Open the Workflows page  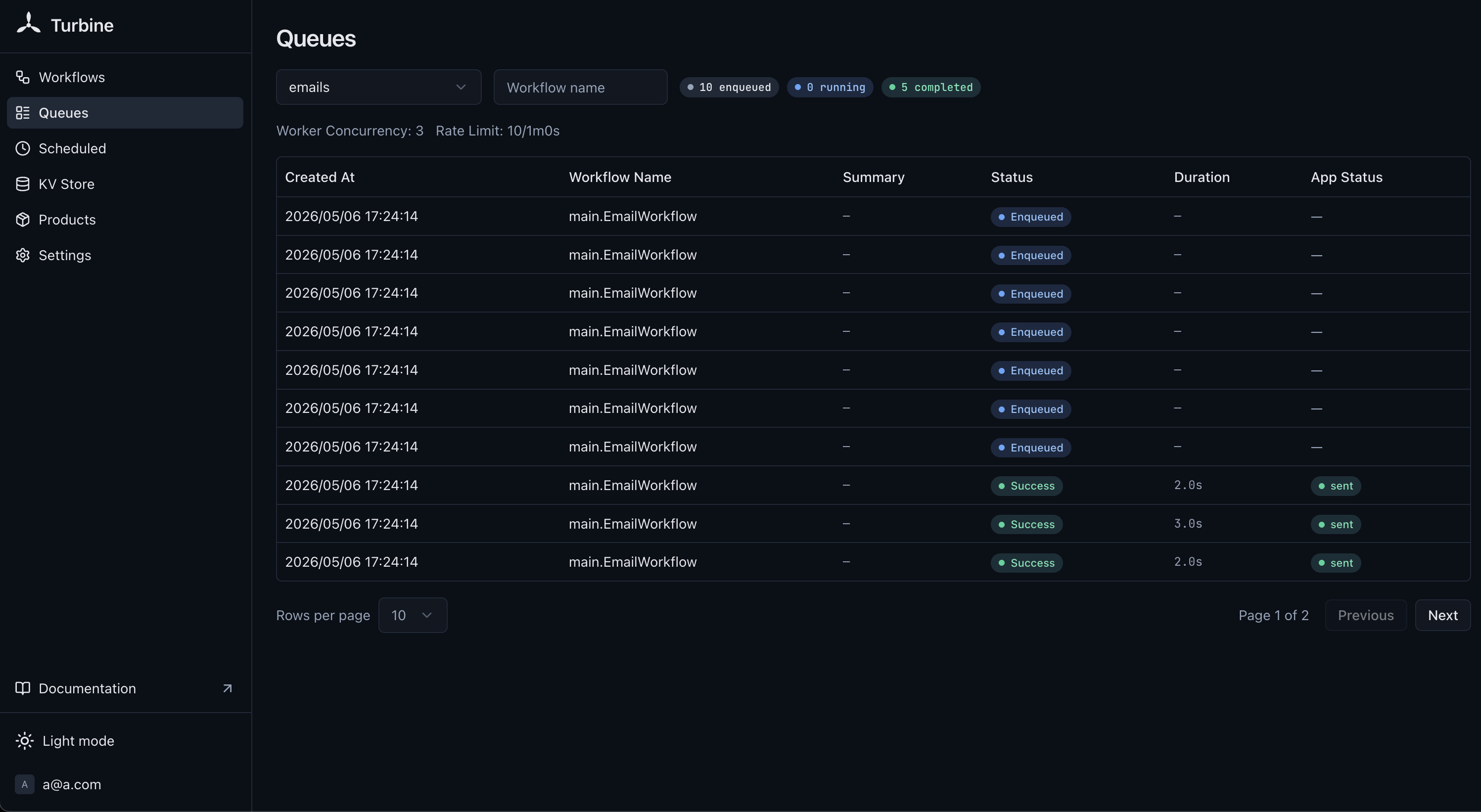(x=125, y=78)
